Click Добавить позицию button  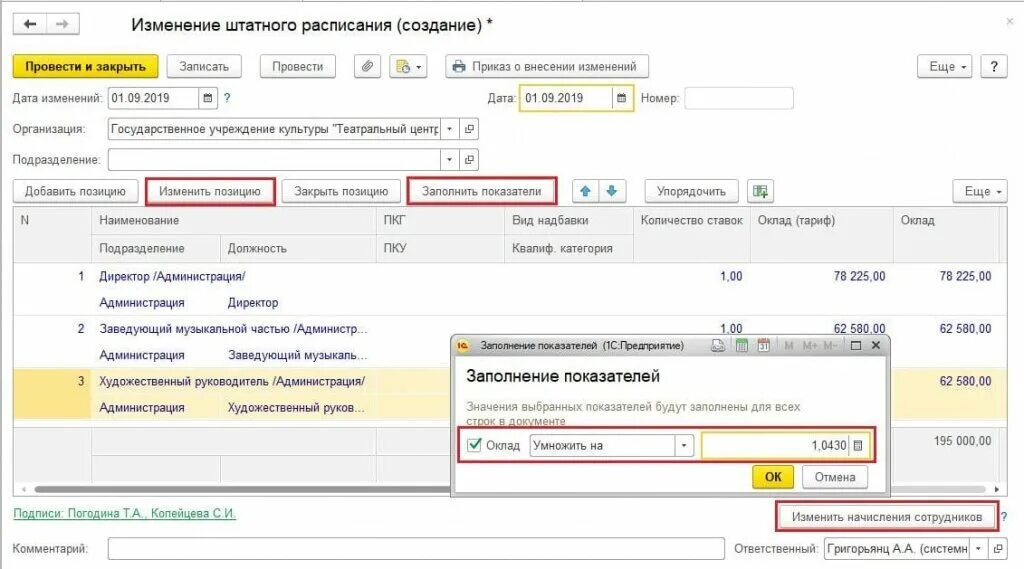click(75, 191)
